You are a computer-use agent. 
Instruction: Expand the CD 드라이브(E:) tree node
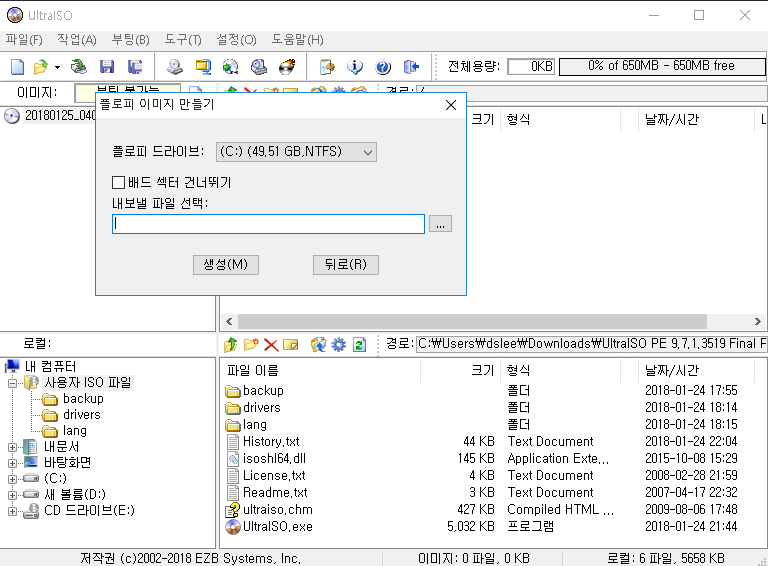tap(13, 511)
